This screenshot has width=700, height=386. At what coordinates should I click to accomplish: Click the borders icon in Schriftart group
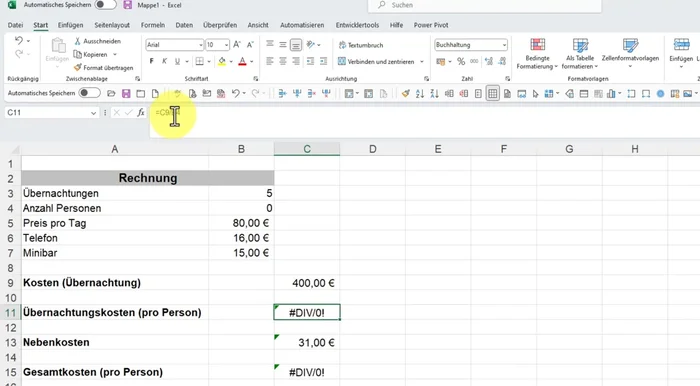200,61
